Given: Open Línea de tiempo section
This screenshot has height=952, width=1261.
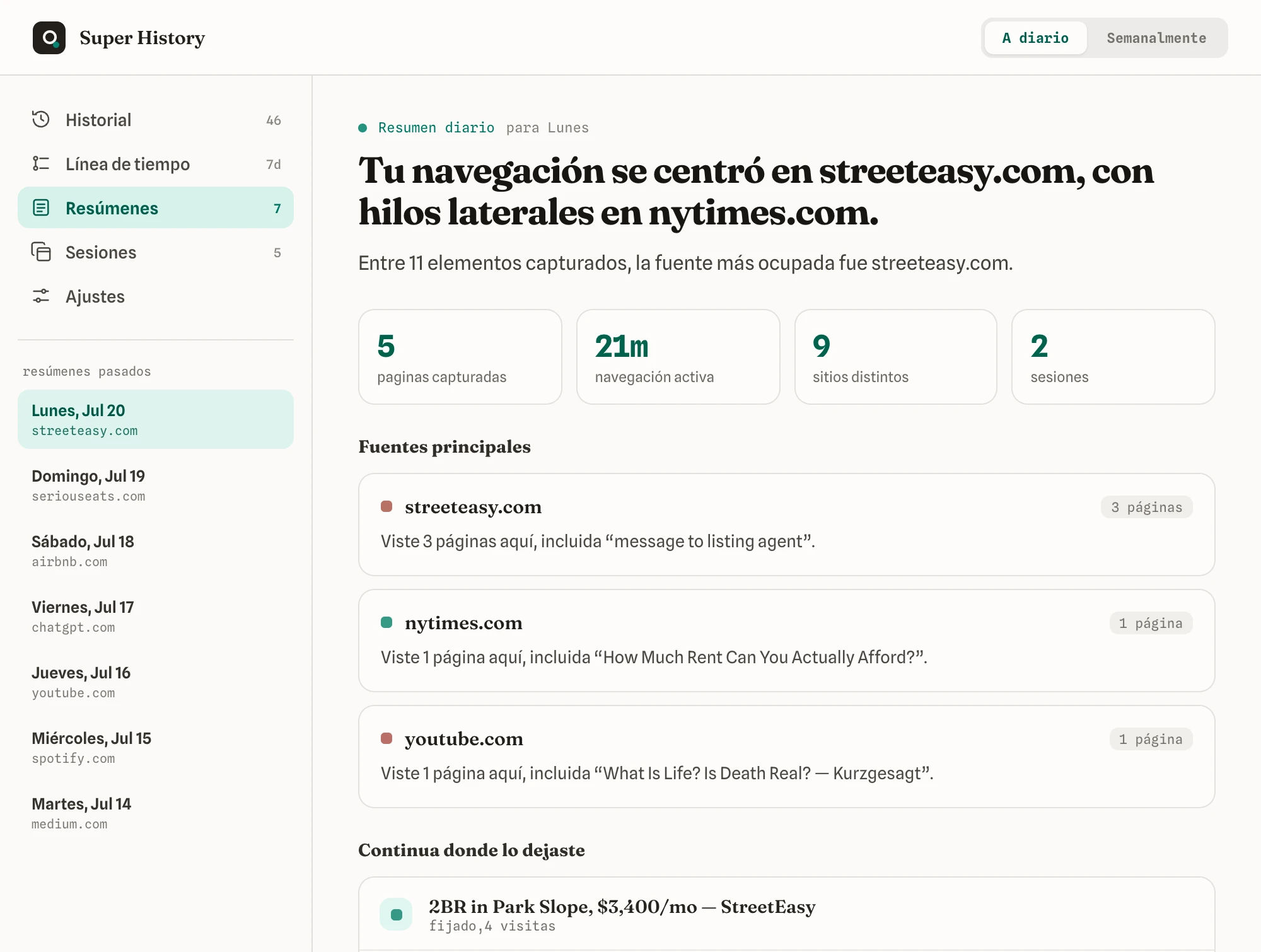Looking at the screenshot, I should pos(156,164).
